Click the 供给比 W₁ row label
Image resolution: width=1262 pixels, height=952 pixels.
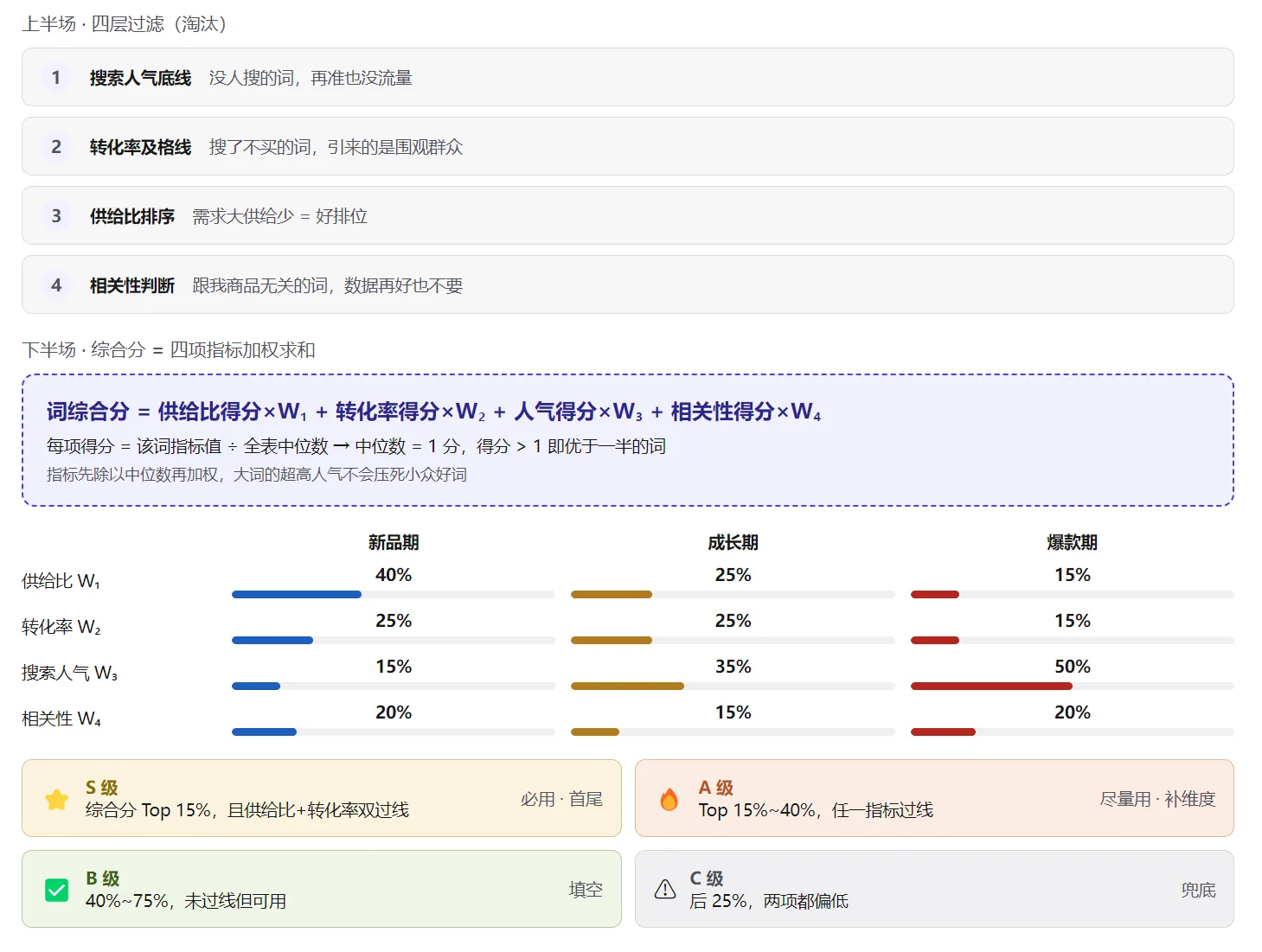[x=61, y=581]
